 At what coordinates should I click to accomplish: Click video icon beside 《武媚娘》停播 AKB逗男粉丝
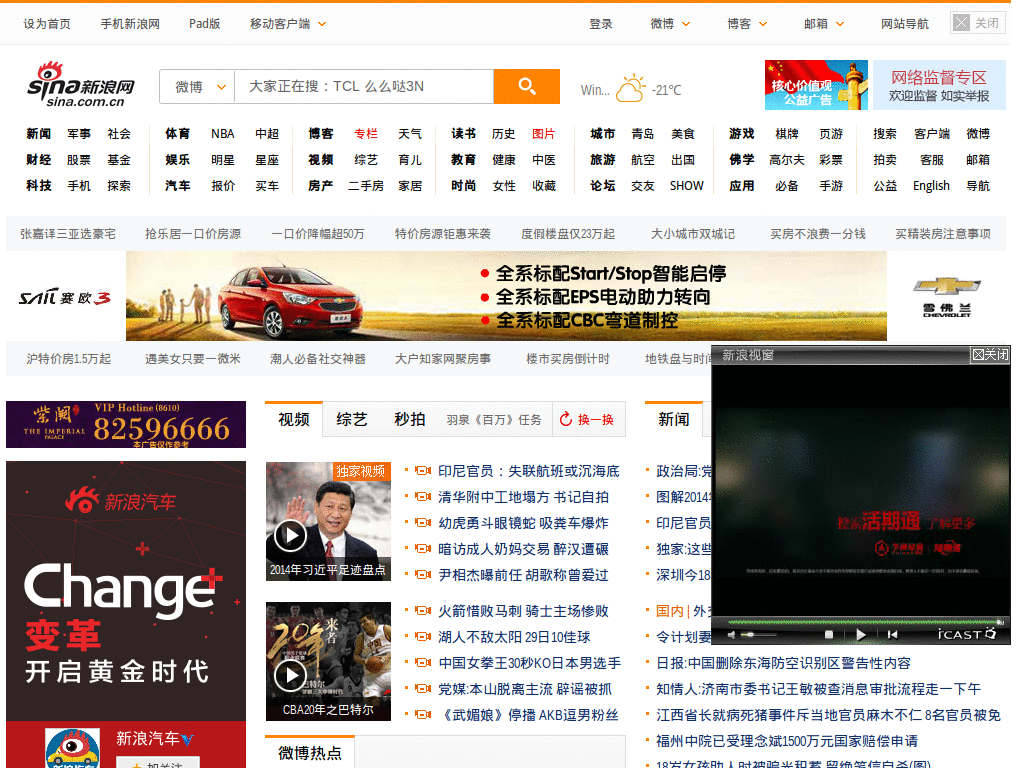pos(423,715)
